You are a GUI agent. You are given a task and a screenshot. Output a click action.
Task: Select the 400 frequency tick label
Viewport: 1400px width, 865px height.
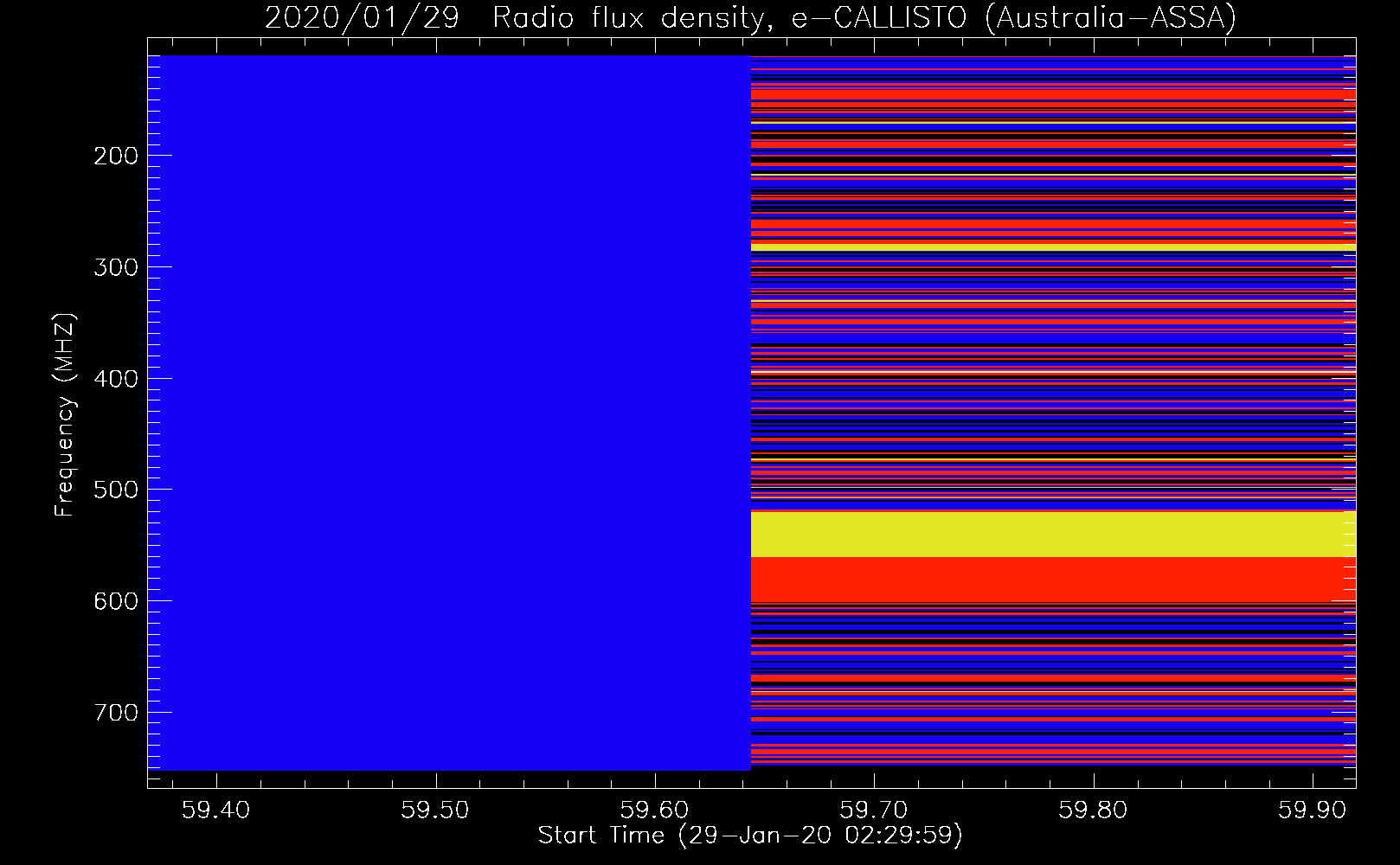(116, 379)
